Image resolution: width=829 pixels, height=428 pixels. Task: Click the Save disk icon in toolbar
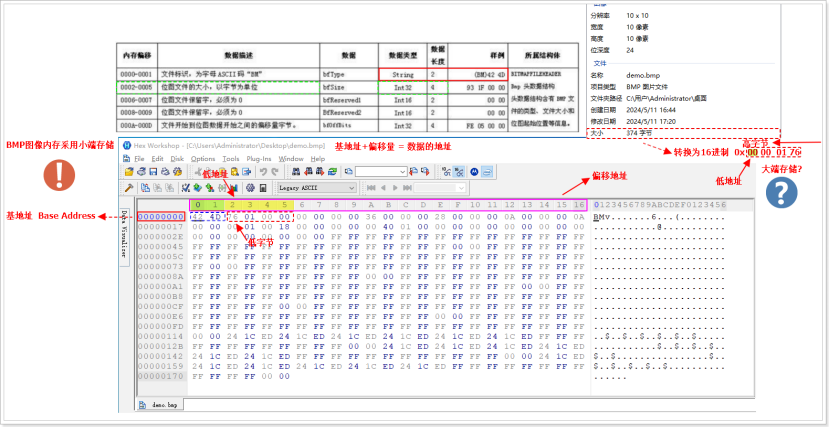(x=153, y=172)
